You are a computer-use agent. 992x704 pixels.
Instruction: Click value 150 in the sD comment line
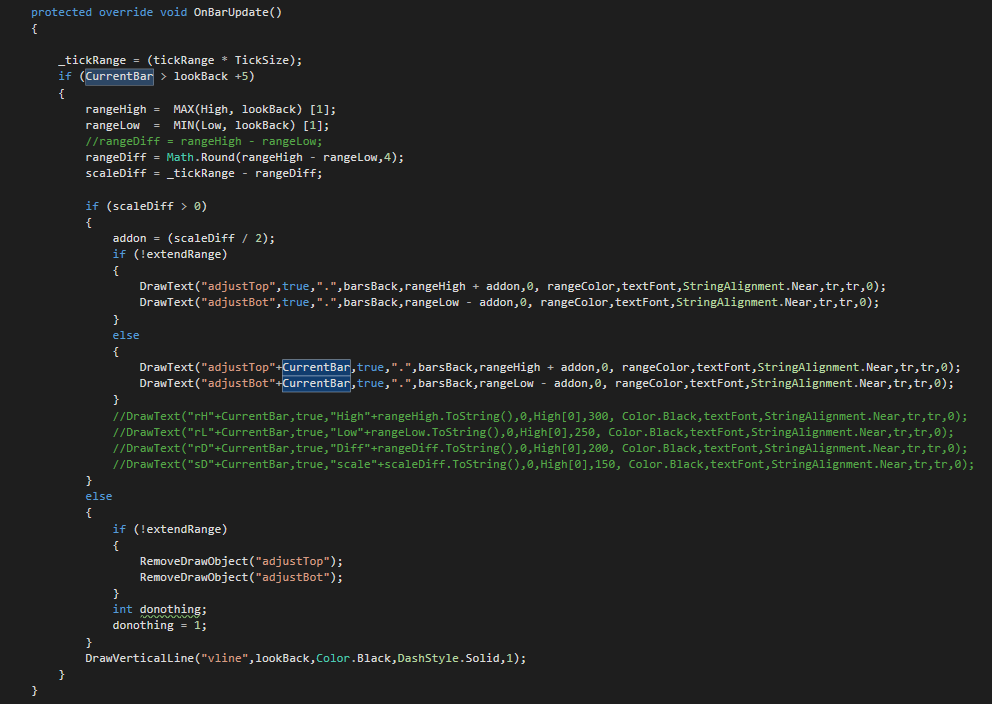pyautogui.click(x=605, y=464)
